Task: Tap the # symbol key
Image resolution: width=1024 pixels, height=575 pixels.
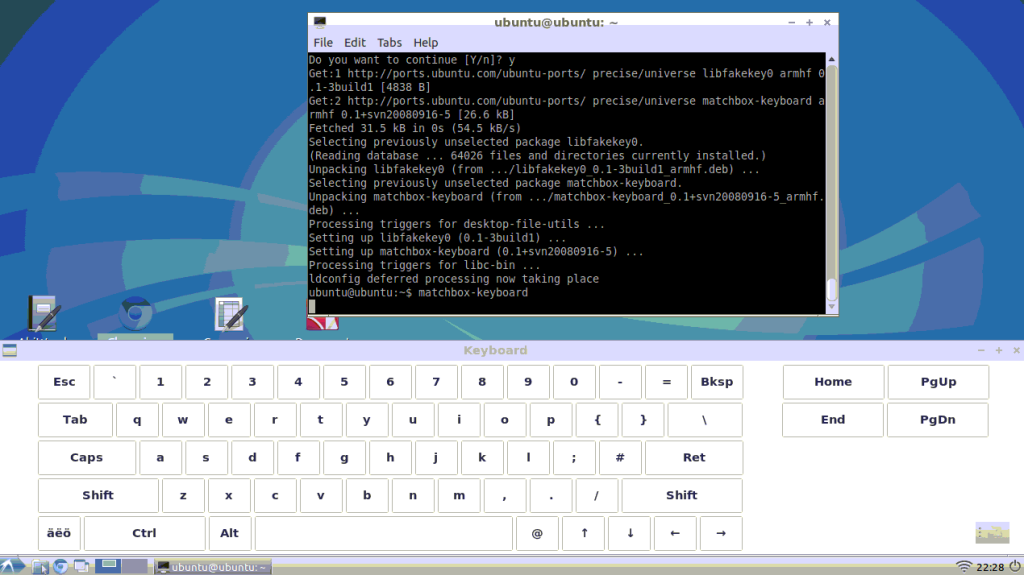Action: [x=620, y=457]
